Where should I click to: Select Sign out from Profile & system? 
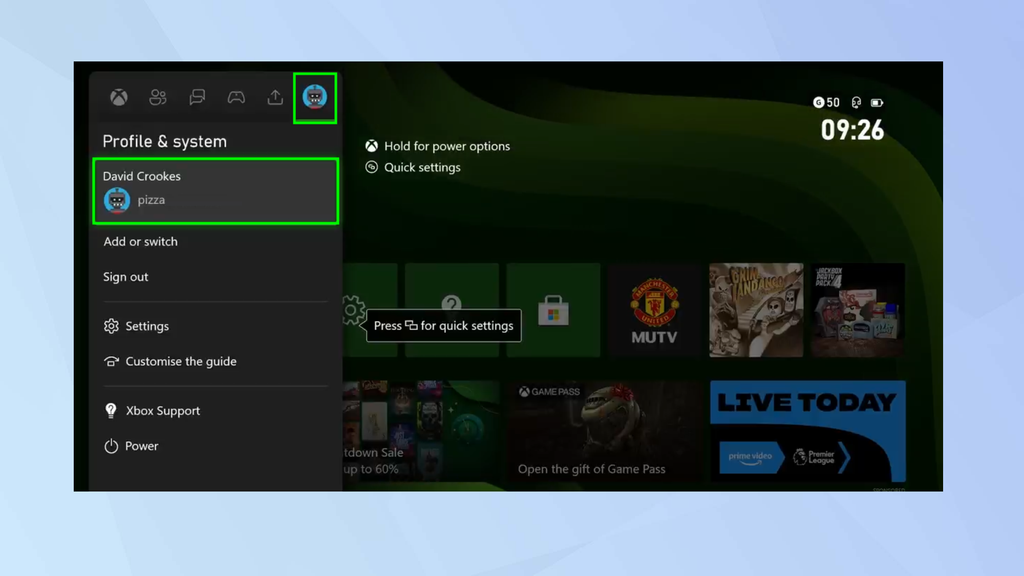pos(125,277)
